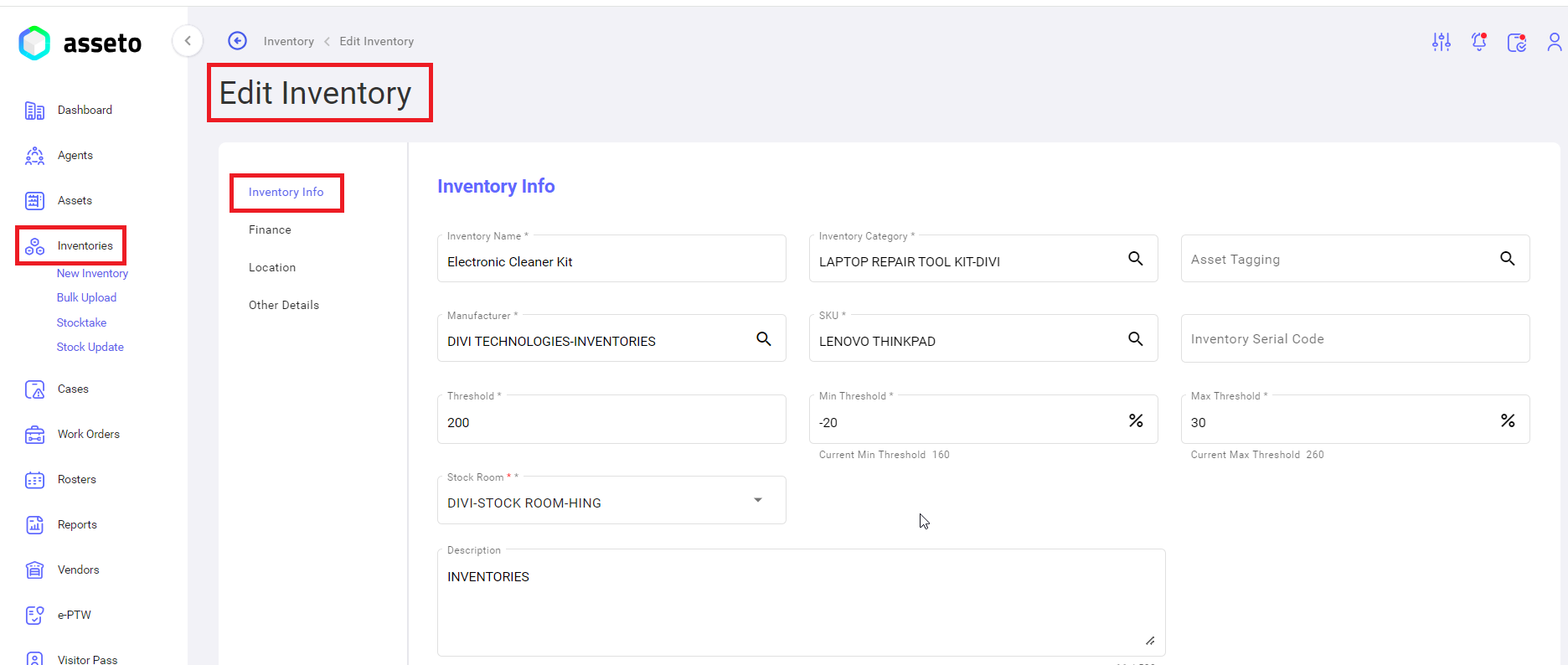Open Dashboard from the sidebar
Image resolution: width=1568 pixels, height=665 pixels.
coord(85,110)
